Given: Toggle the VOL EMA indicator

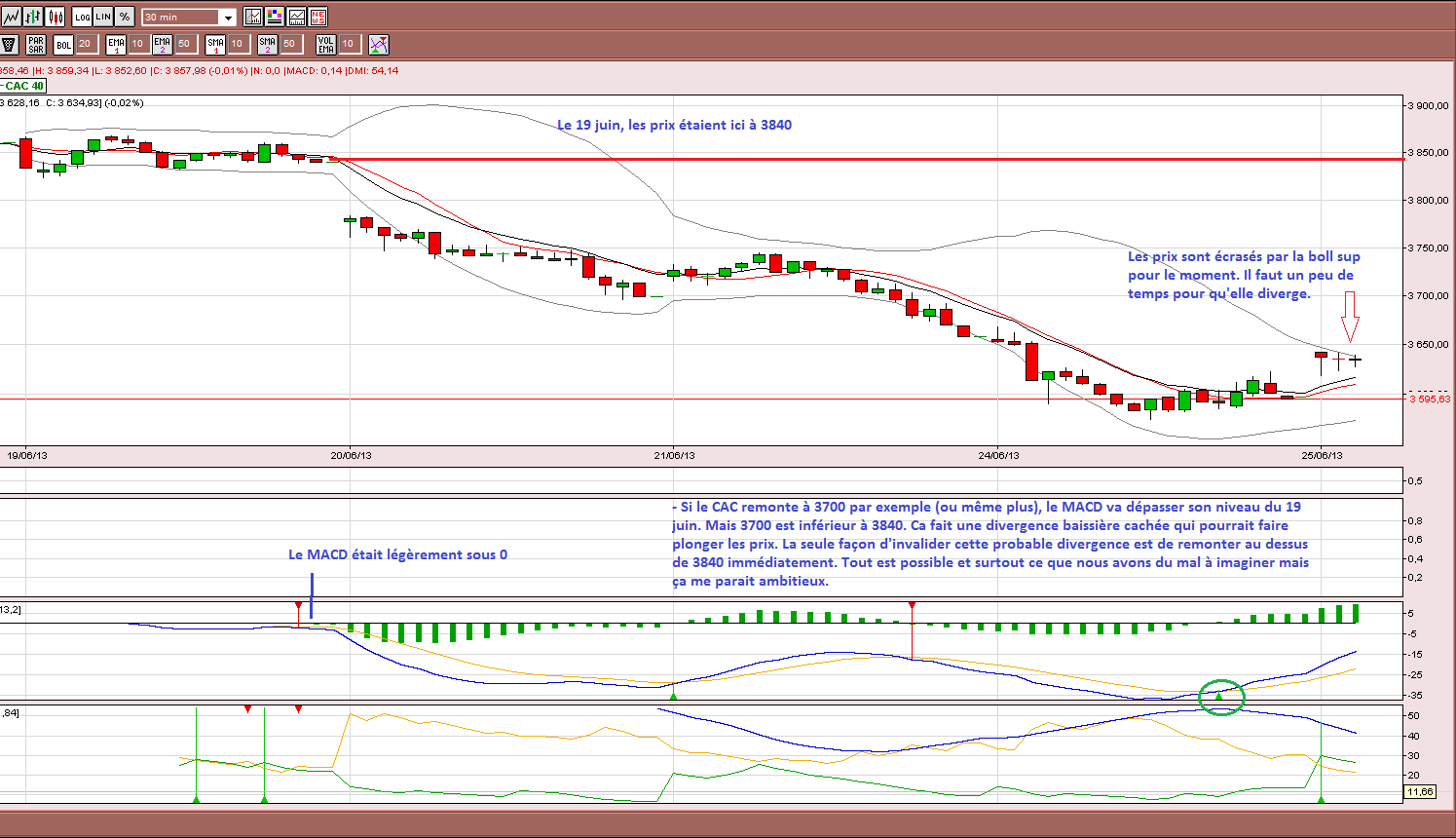Looking at the screenshot, I should point(326,44).
